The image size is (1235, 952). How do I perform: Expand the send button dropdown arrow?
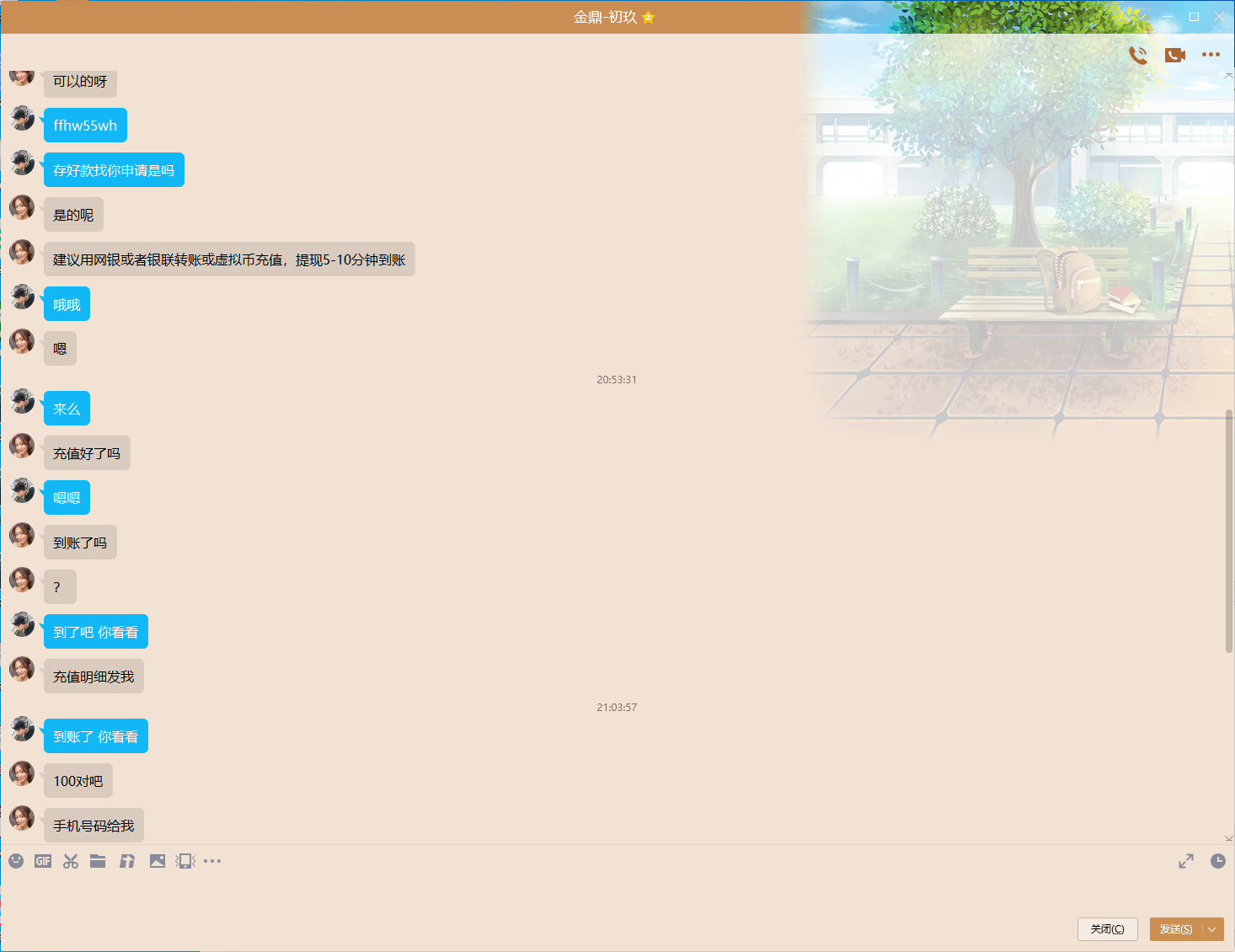coord(1212,929)
